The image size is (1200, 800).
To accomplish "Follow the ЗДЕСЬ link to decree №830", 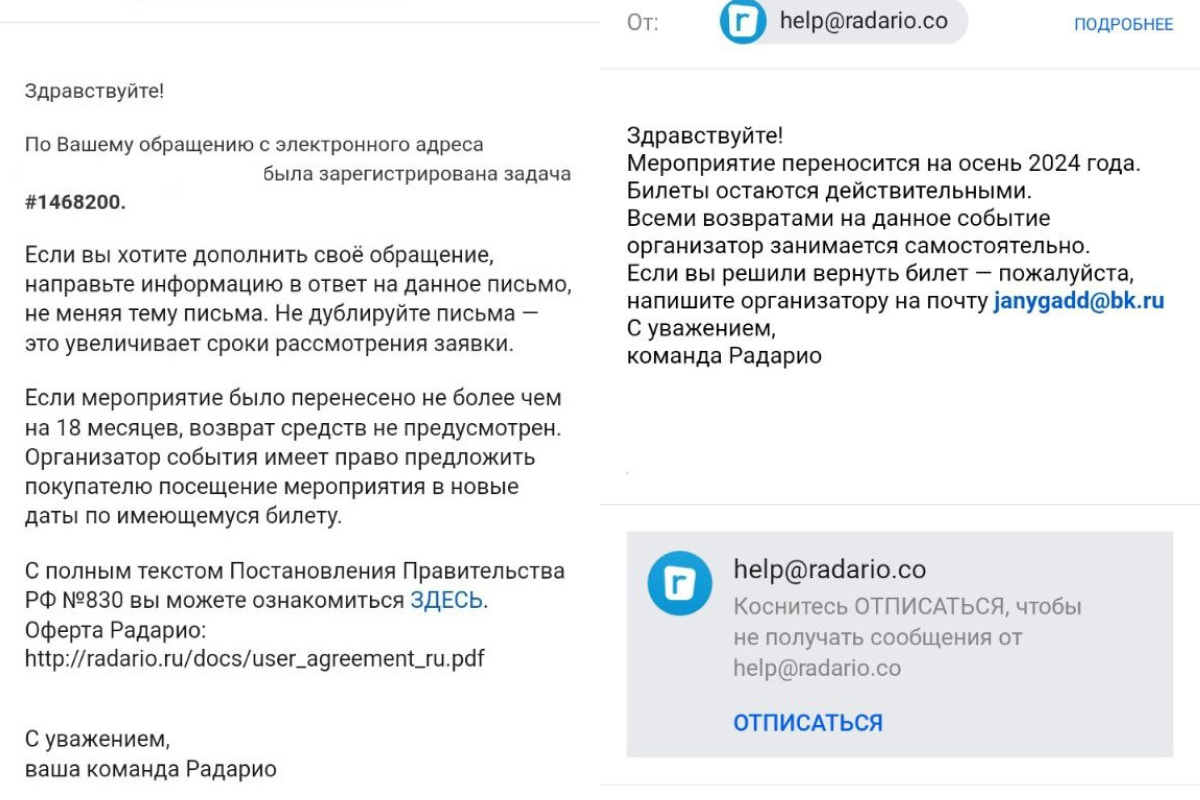I will coord(446,601).
